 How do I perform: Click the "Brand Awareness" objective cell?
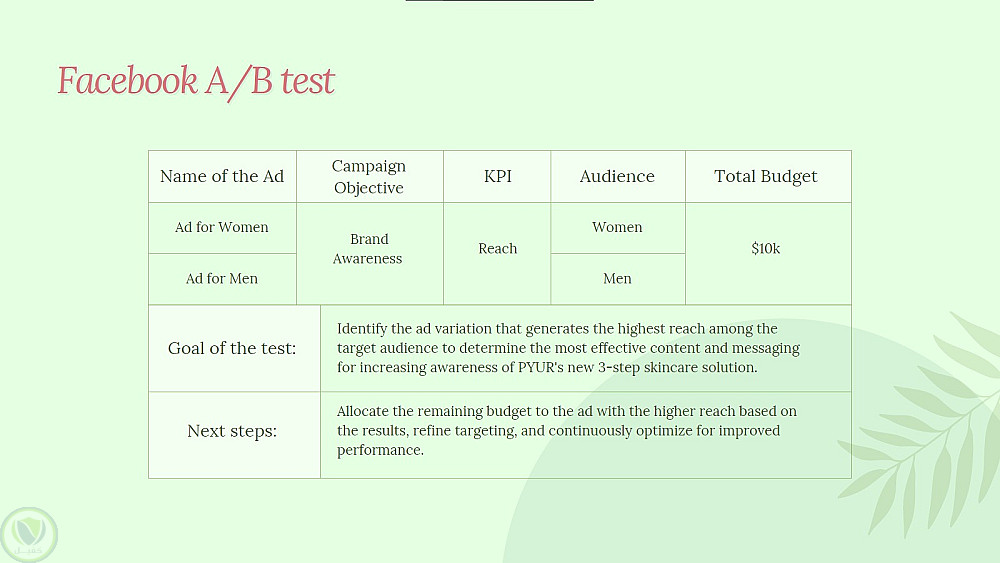point(368,249)
